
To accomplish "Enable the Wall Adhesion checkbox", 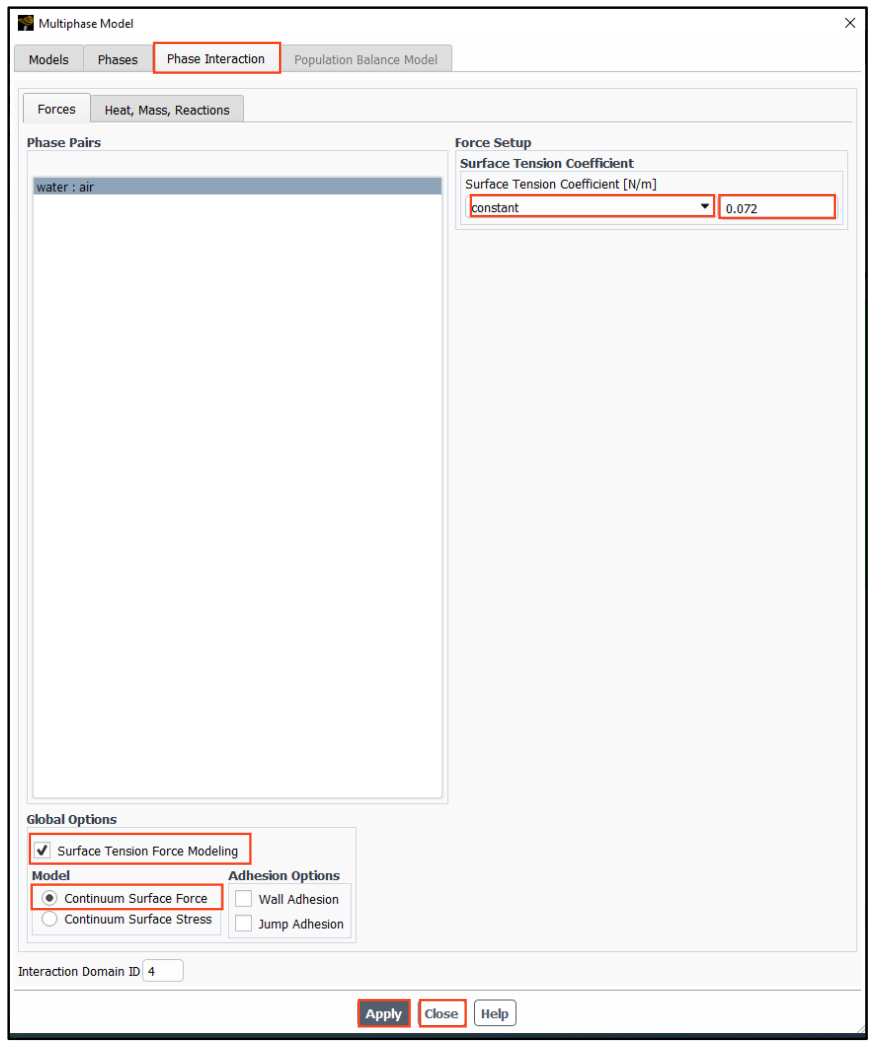I will (244, 898).
